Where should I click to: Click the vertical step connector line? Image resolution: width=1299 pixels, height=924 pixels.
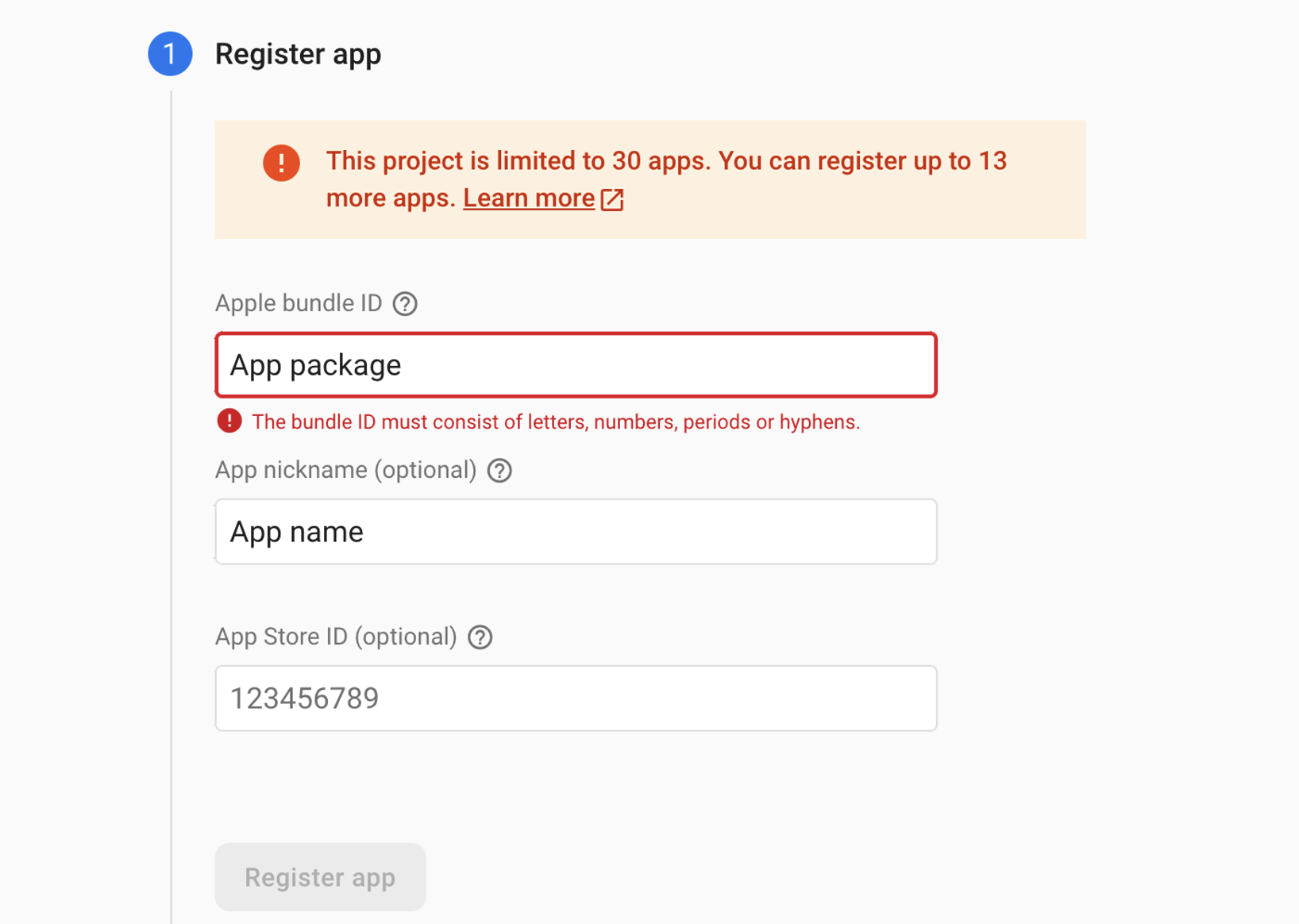tap(171, 506)
